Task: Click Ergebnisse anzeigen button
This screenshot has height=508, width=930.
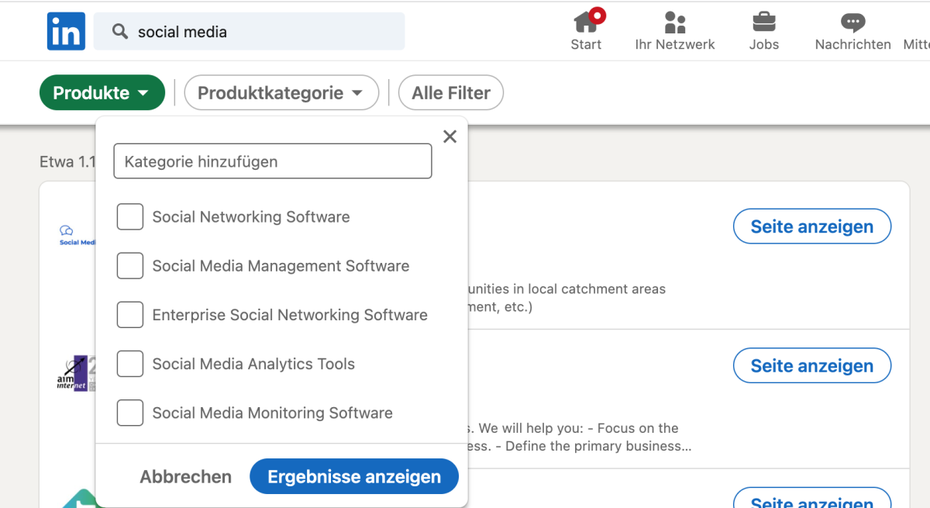Action: [354, 477]
